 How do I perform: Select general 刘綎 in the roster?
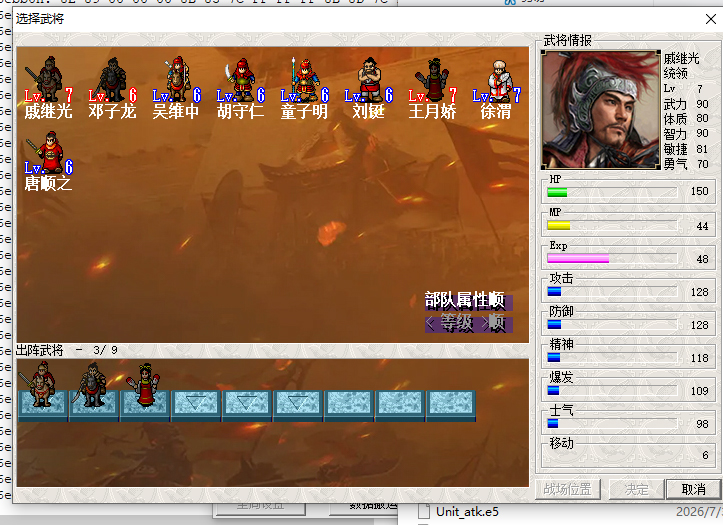[368, 88]
